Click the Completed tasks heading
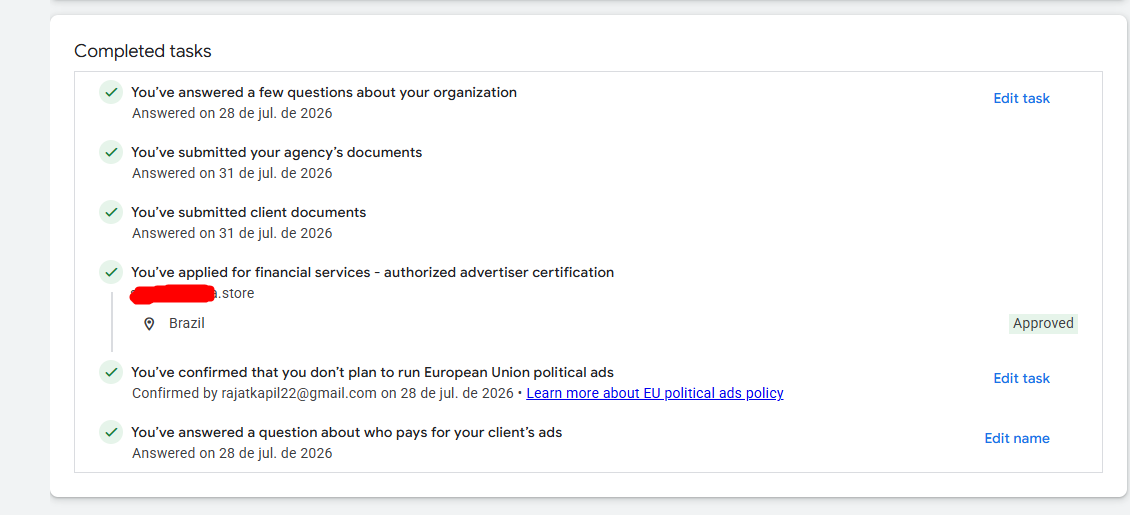 [x=143, y=51]
